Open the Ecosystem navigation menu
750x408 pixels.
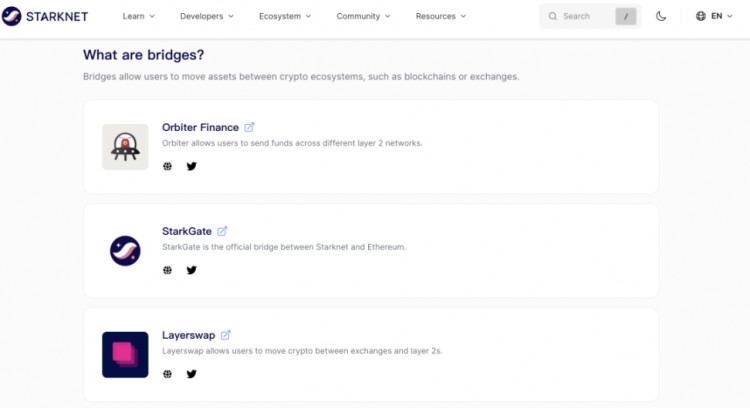(x=285, y=16)
